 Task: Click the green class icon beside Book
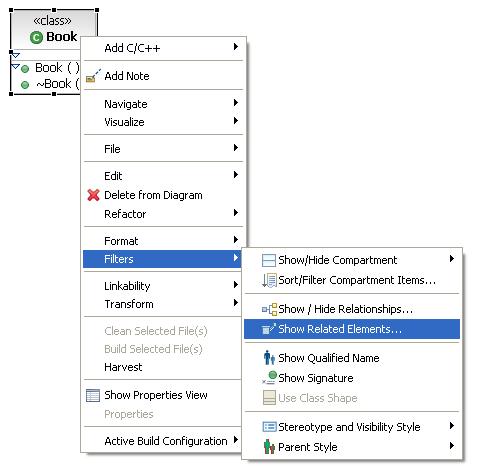(x=36, y=37)
